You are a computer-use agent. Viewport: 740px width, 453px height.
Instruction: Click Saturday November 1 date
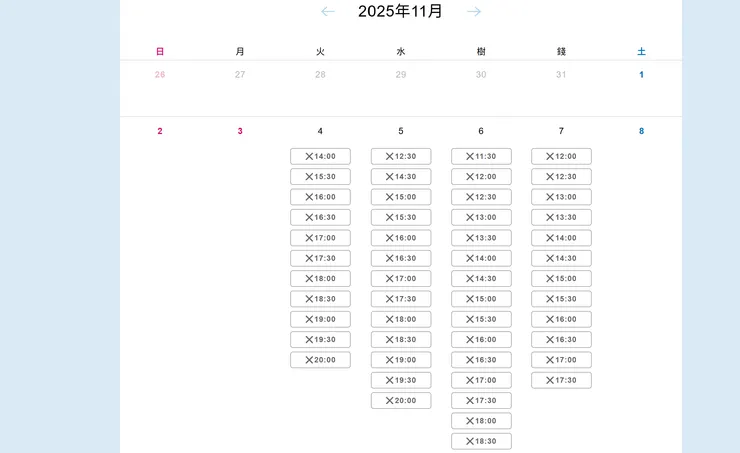coord(641,75)
